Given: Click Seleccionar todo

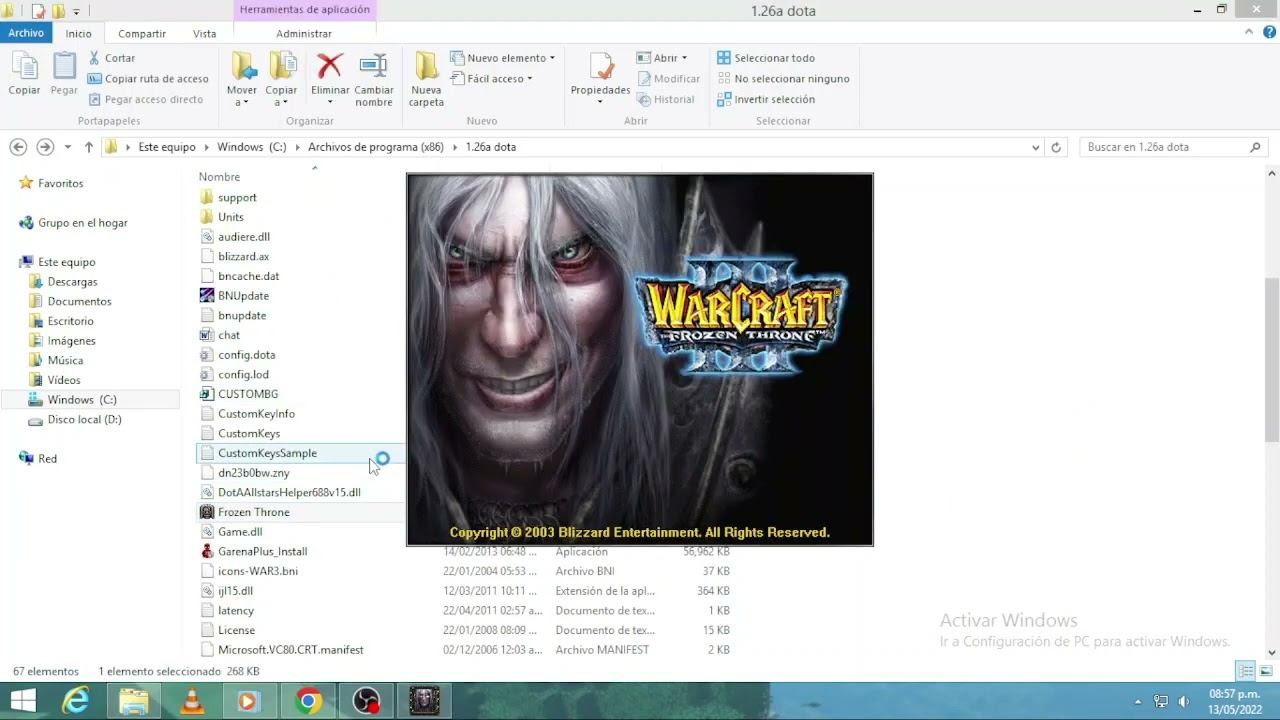Looking at the screenshot, I should click(766, 58).
